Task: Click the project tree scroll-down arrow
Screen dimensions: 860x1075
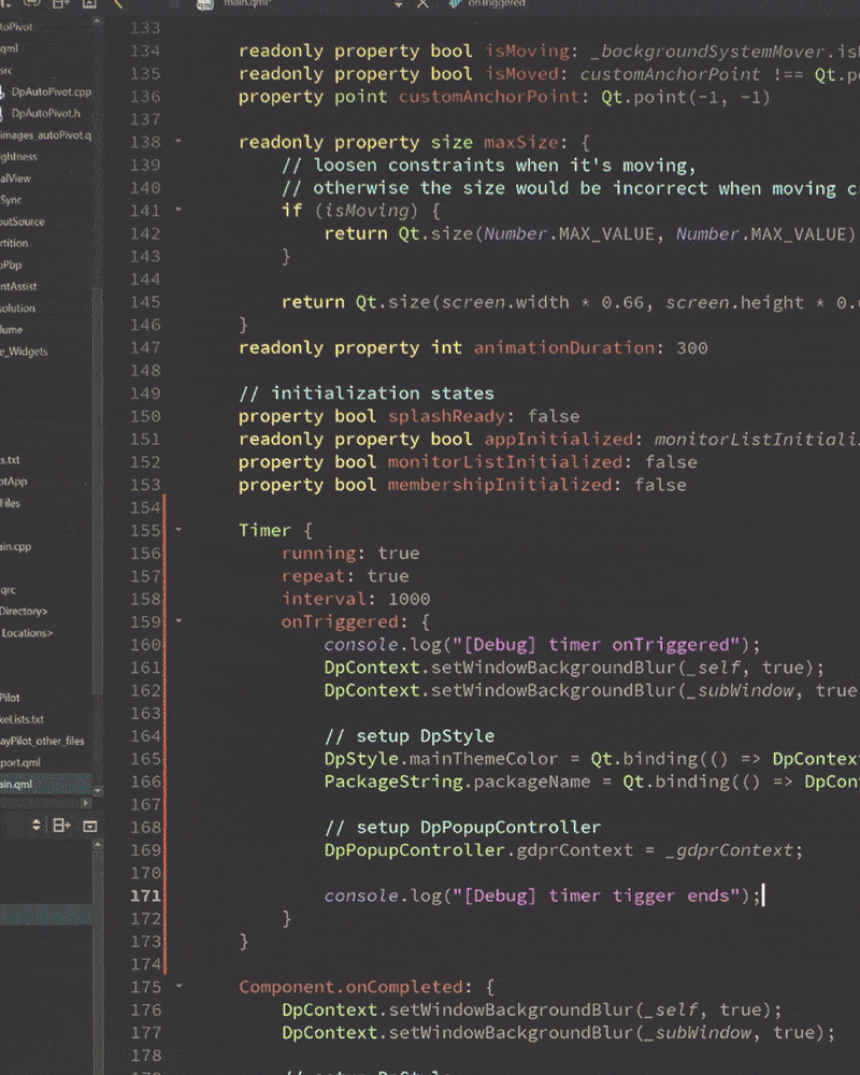Action: tap(97, 791)
